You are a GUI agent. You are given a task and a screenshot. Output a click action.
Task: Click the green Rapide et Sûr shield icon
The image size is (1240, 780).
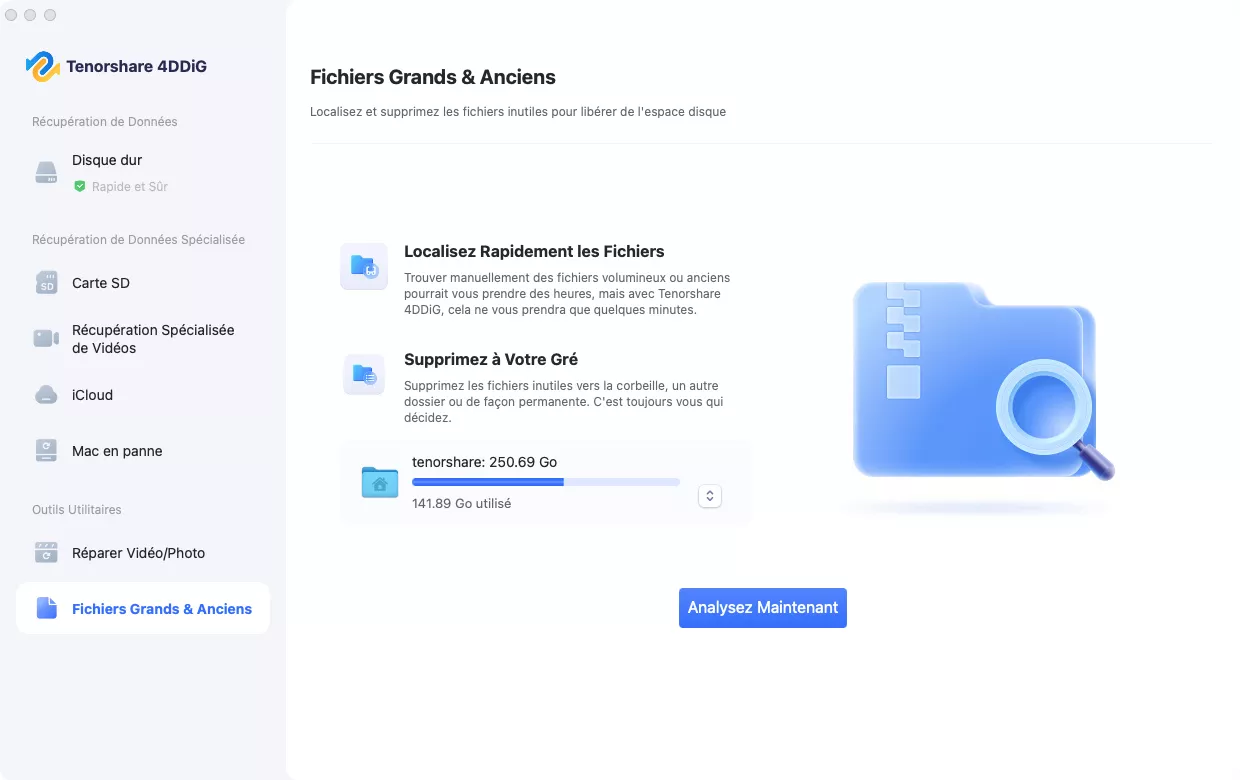point(79,186)
